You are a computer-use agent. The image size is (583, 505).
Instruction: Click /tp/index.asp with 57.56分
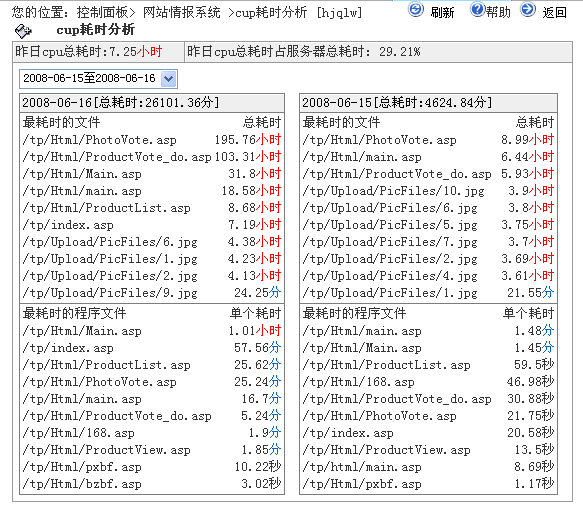pos(152,348)
